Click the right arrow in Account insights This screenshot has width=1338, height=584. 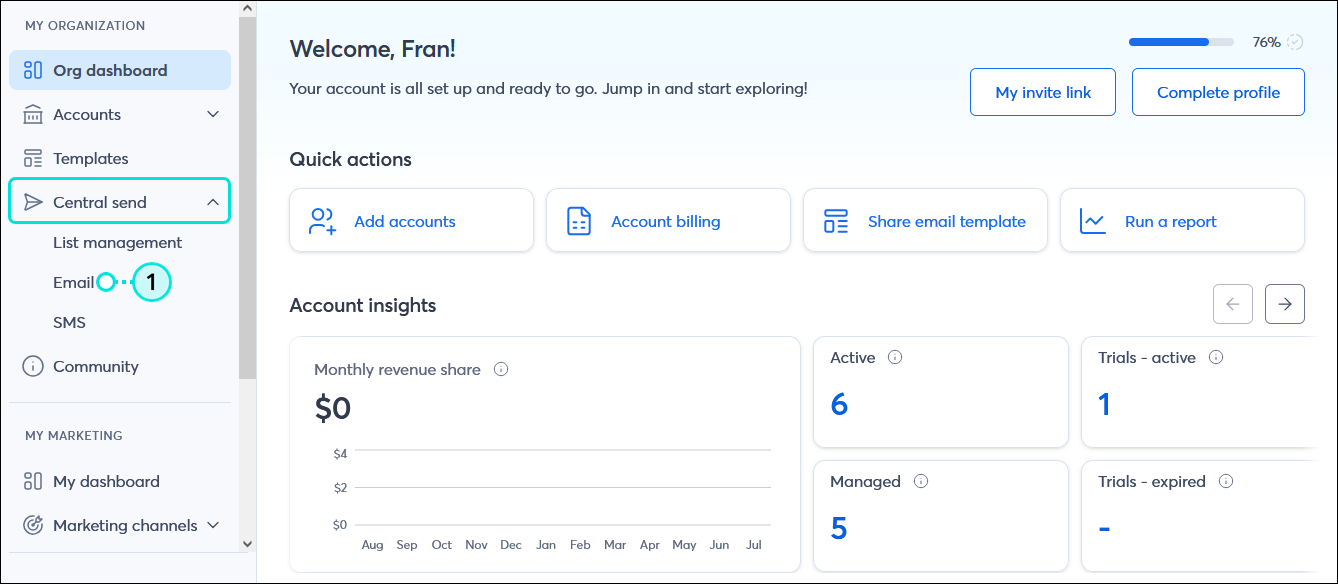pos(1284,303)
